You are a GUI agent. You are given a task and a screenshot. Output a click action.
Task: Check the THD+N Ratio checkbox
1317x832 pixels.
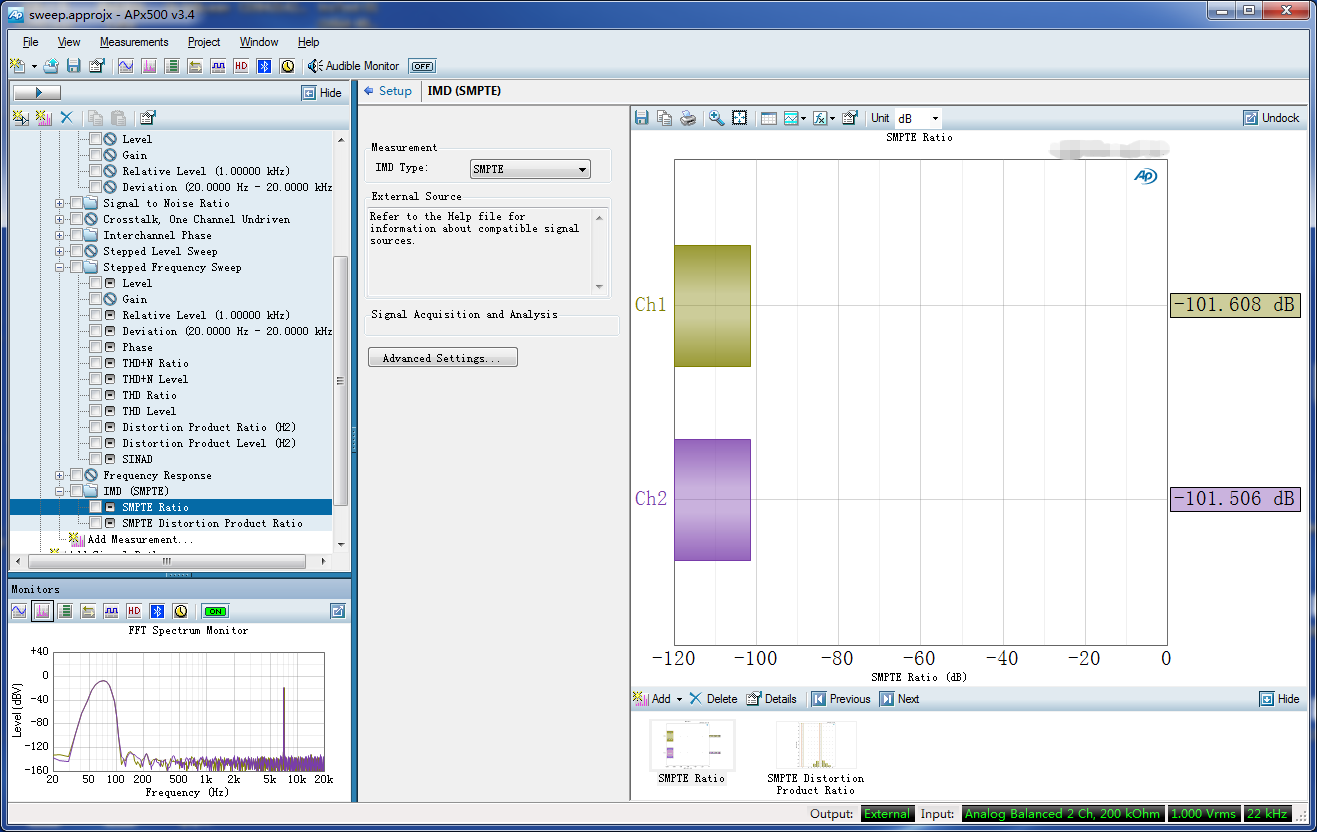96,363
